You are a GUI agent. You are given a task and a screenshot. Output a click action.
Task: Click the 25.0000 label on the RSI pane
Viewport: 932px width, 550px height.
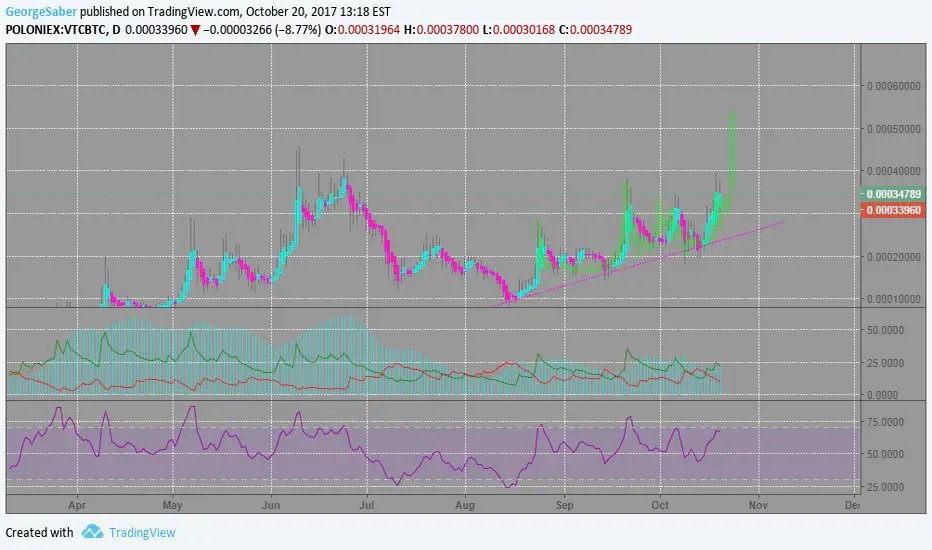coord(885,487)
